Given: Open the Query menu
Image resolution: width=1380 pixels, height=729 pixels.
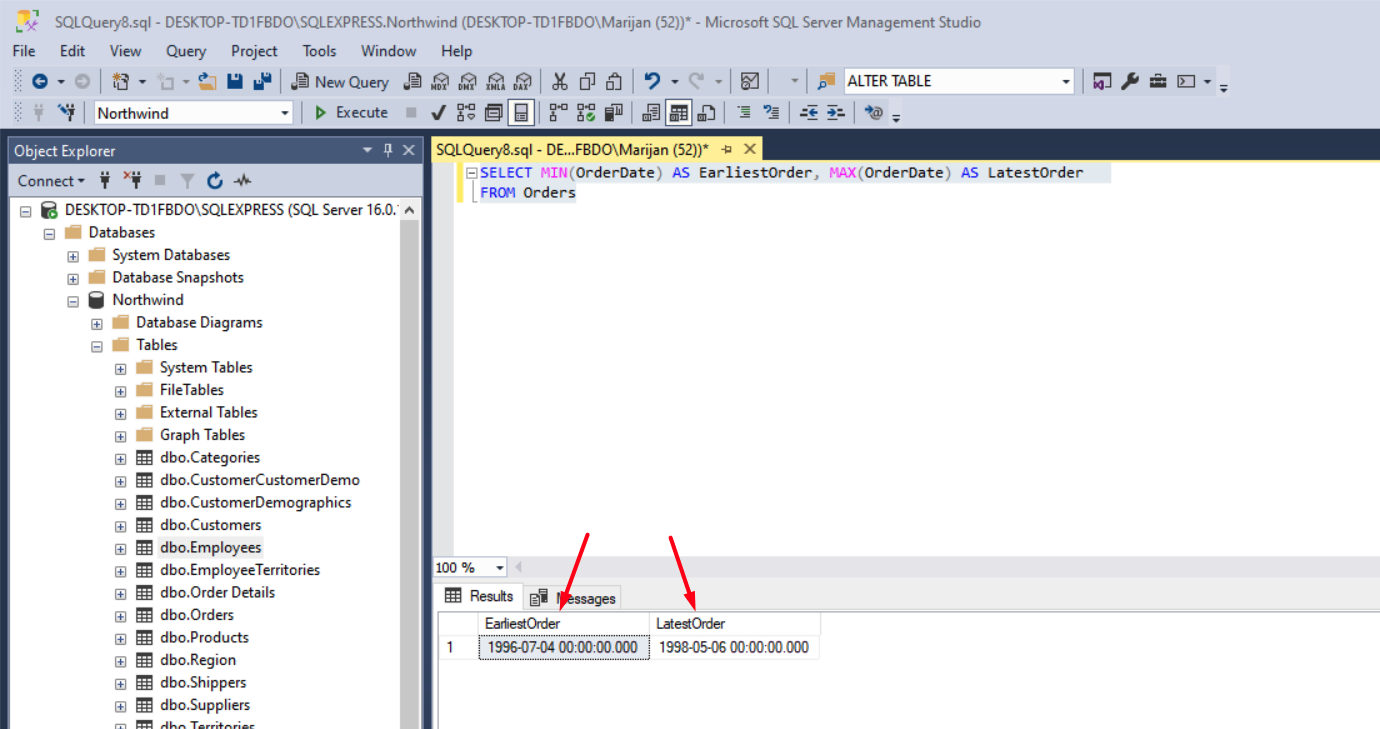Looking at the screenshot, I should coord(186,51).
